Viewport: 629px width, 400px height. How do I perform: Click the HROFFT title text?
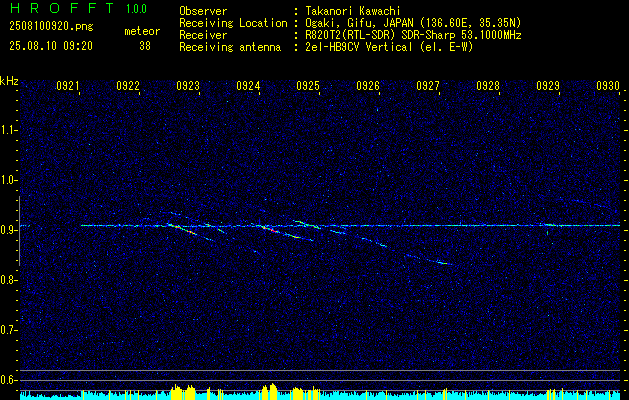coord(62,8)
